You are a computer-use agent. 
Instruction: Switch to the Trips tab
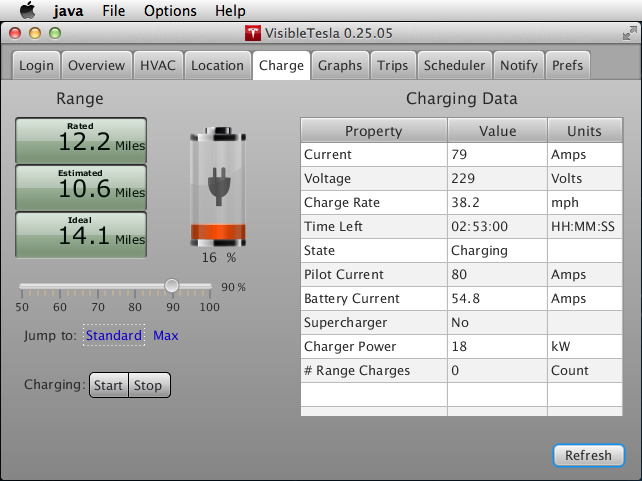click(x=392, y=65)
